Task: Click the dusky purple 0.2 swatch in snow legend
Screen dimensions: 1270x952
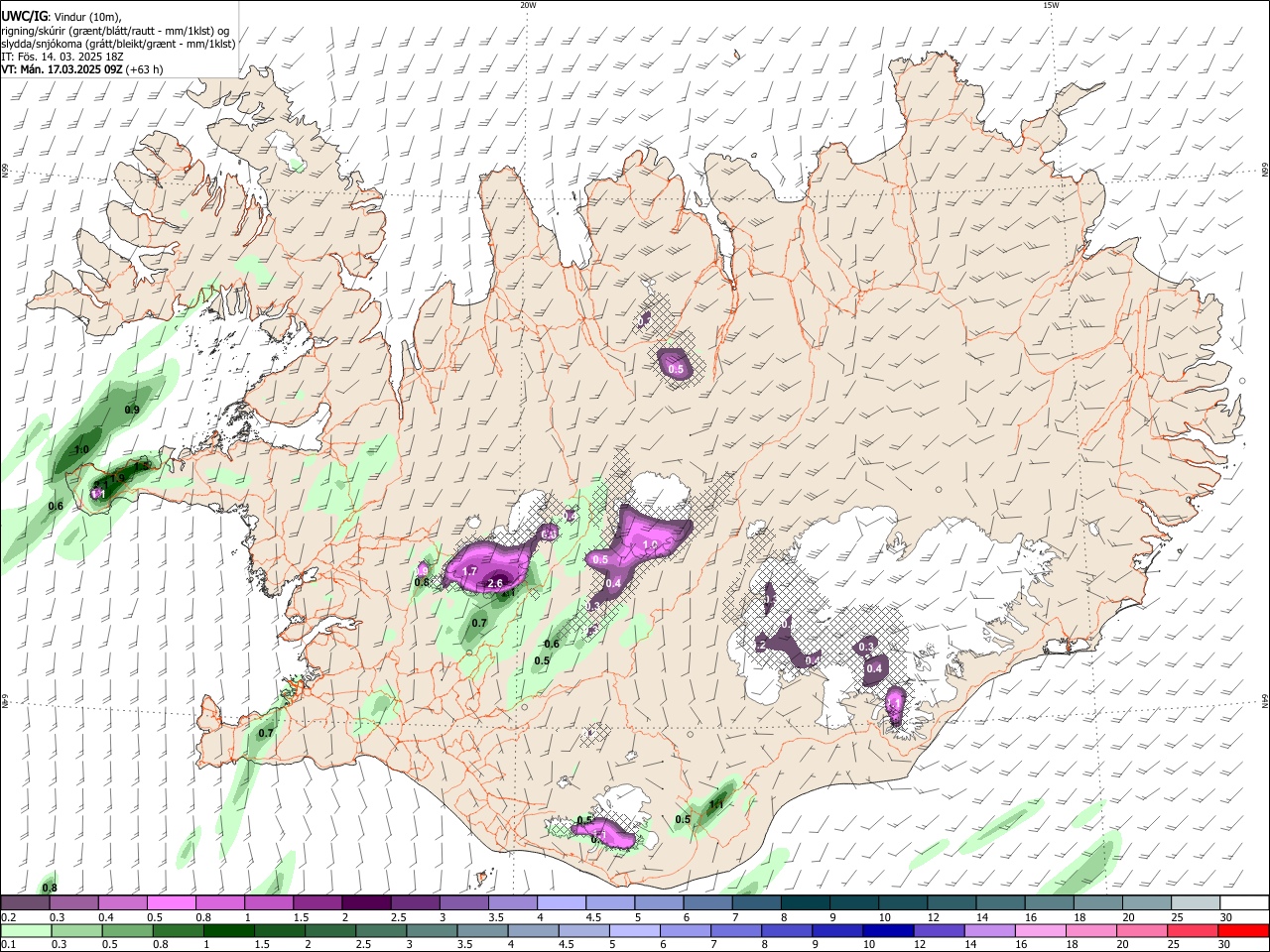Action: coord(25,903)
